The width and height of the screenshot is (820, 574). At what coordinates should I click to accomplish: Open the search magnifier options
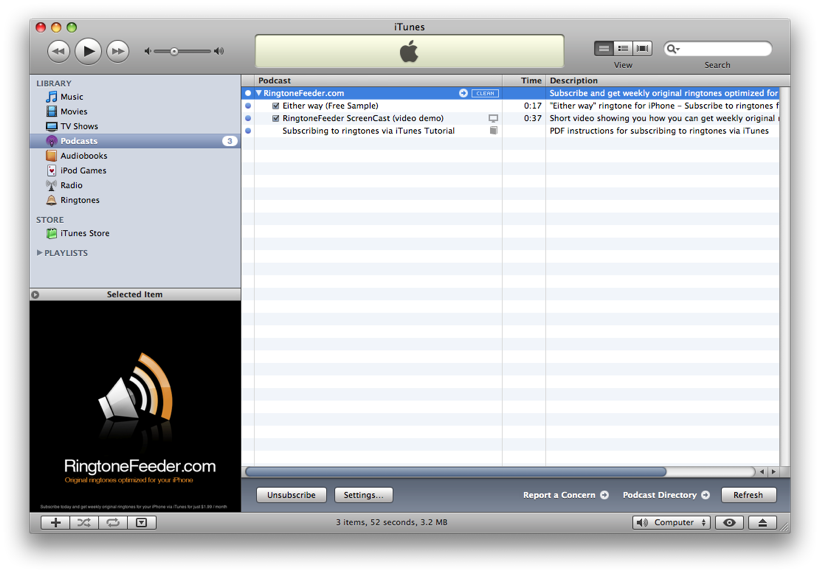click(673, 49)
